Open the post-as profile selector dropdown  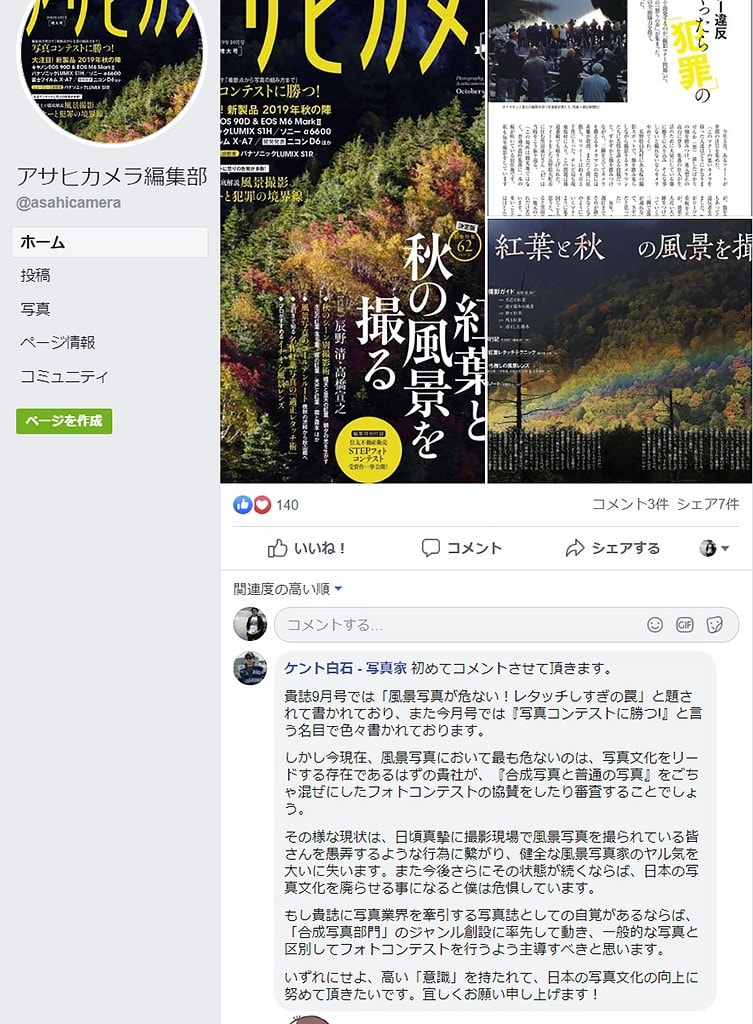[714, 548]
